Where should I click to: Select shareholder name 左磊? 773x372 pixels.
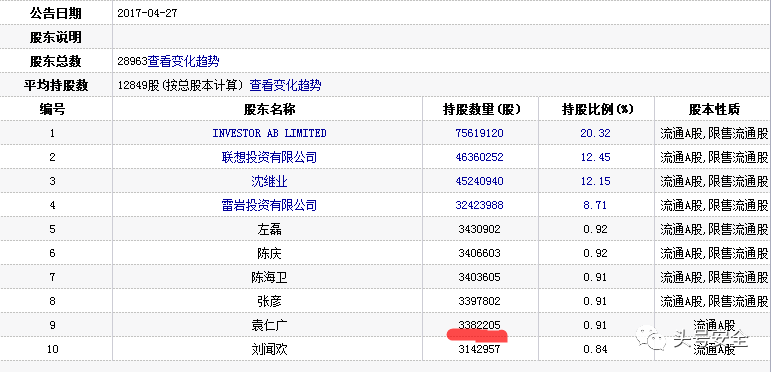click(x=269, y=229)
